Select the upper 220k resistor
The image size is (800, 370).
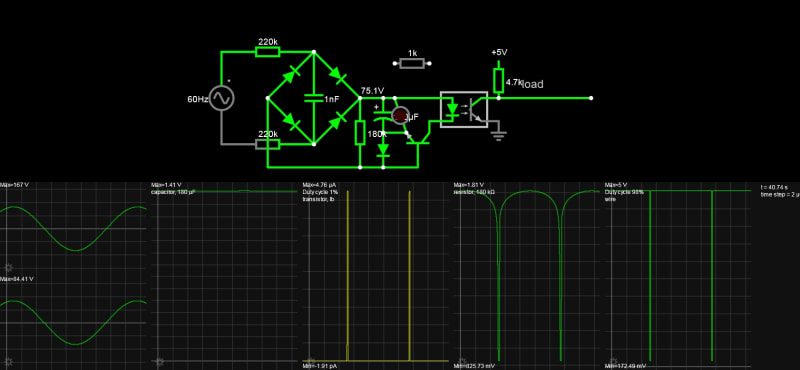click(267, 52)
